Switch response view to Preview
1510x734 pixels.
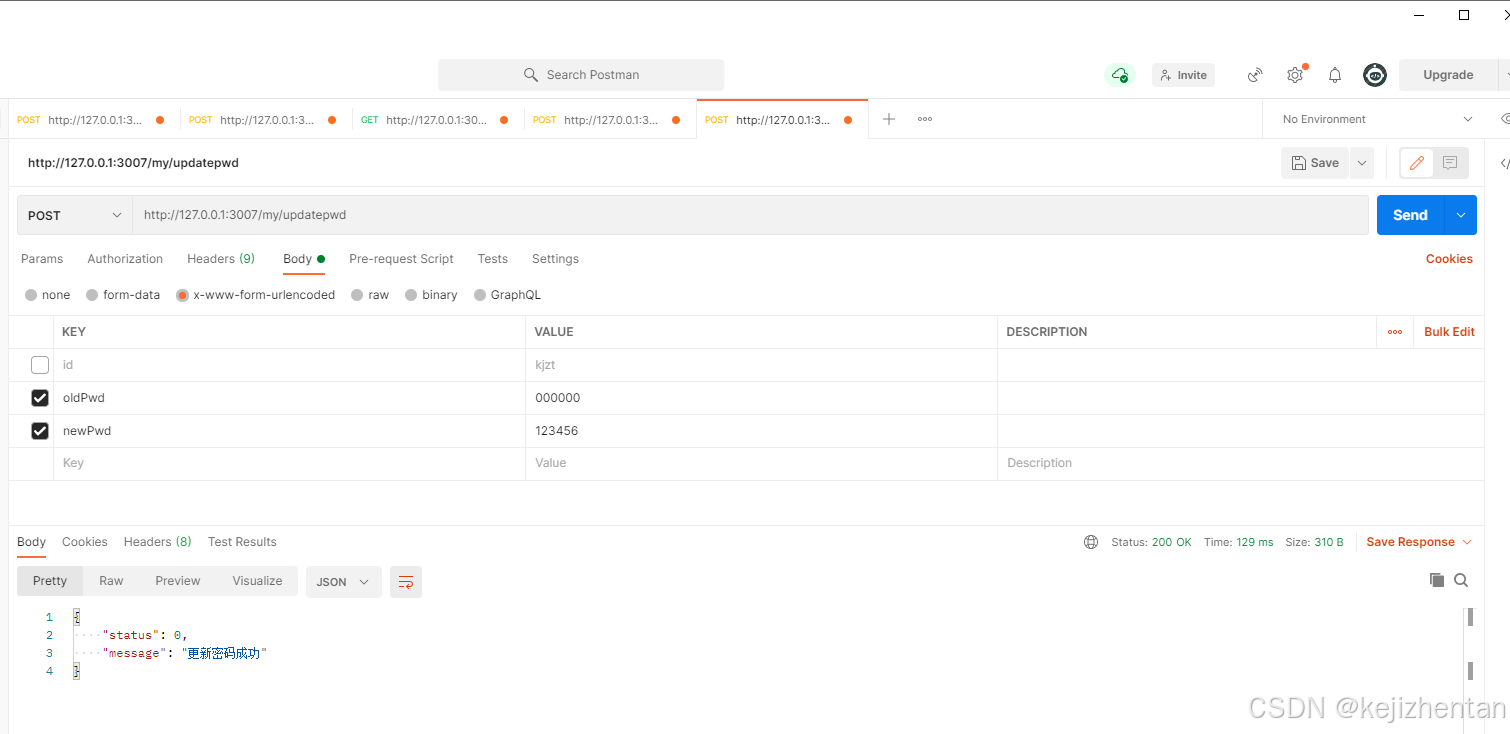click(x=178, y=581)
